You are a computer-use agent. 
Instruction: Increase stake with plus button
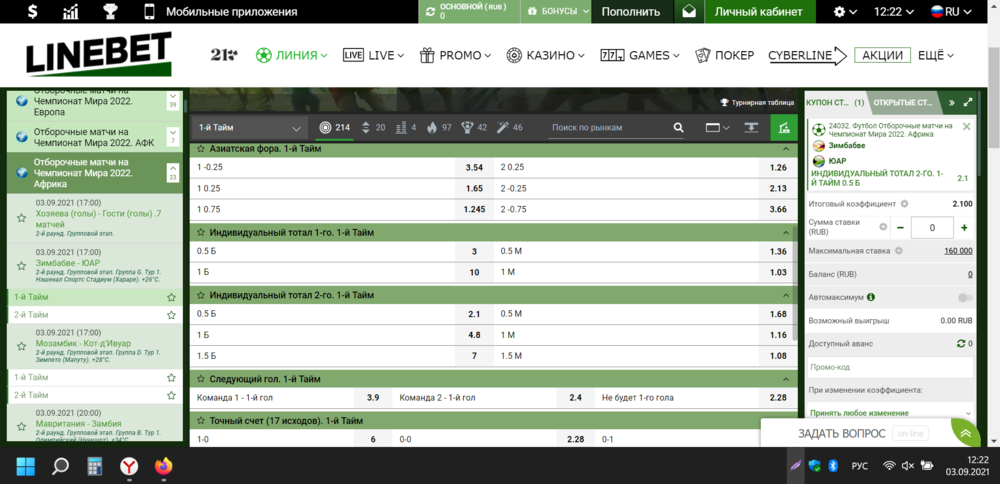tap(964, 227)
